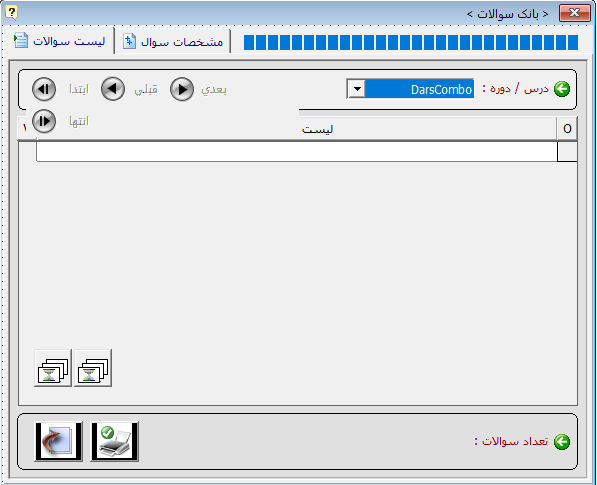The height and width of the screenshot is (485, 597).
Task: Click the بعدي label text
Action: (x=214, y=89)
